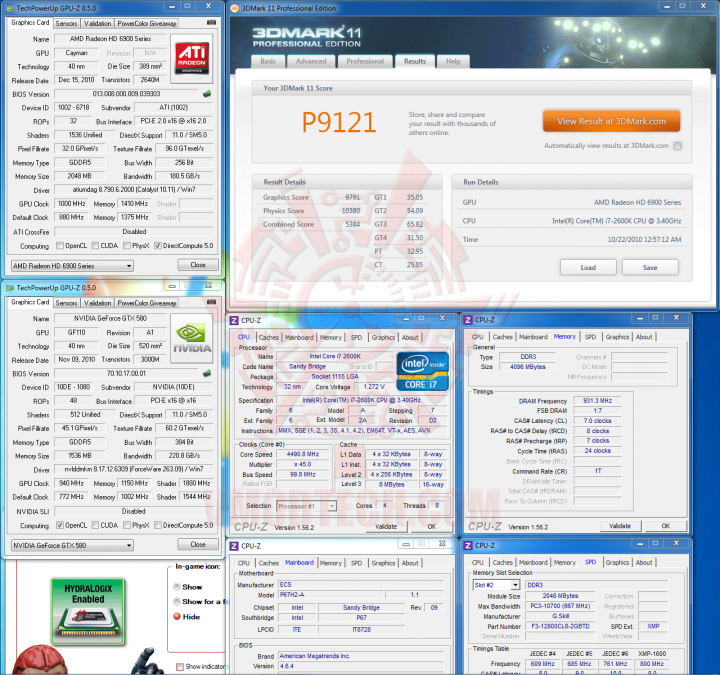Viewport: 720px width, 675px height.
Task: Open the SPD tab in the CPU-Z Mainboard window
Action: pyautogui.click(x=356, y=562)
